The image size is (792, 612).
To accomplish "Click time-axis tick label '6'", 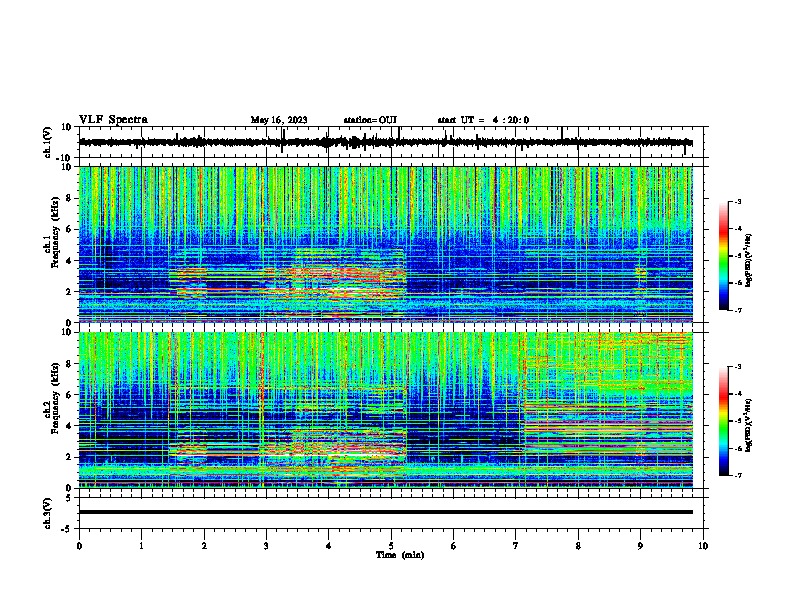I will (454, 546).
